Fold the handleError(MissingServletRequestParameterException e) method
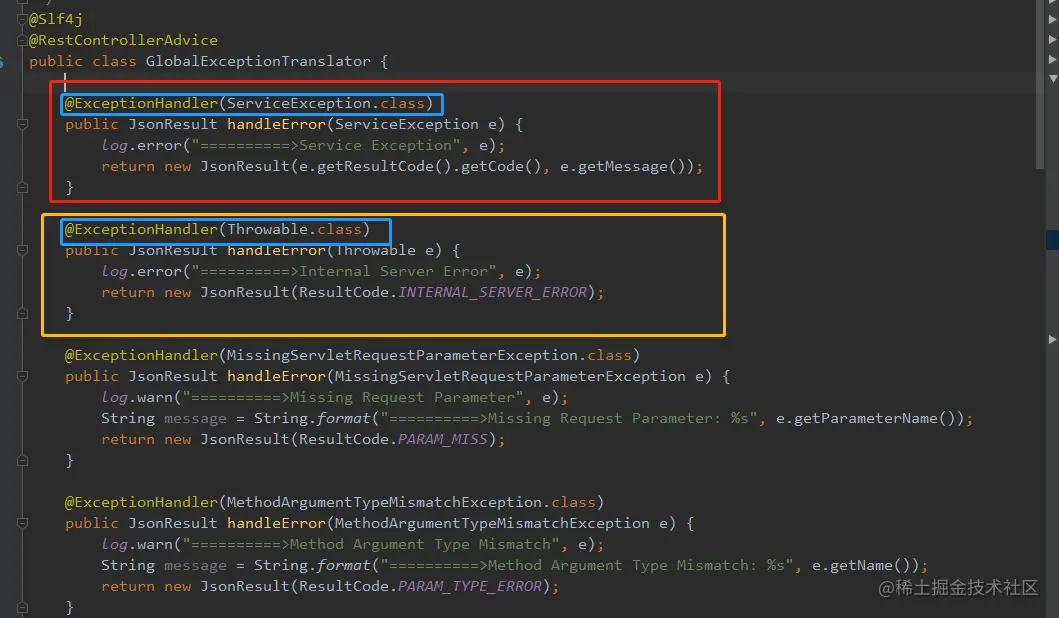The image size is (1059, 618). click(x=22, y=376)
